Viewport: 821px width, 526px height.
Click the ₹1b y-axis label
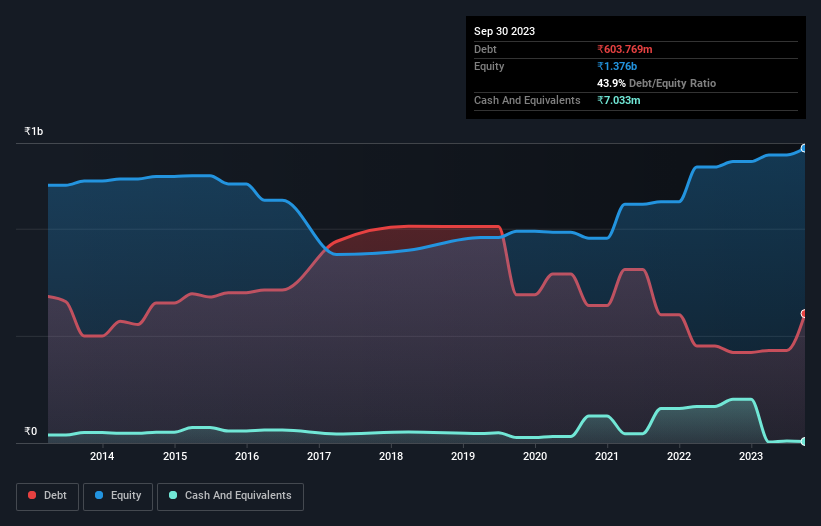pyautogui.click(x=34, y=131)
